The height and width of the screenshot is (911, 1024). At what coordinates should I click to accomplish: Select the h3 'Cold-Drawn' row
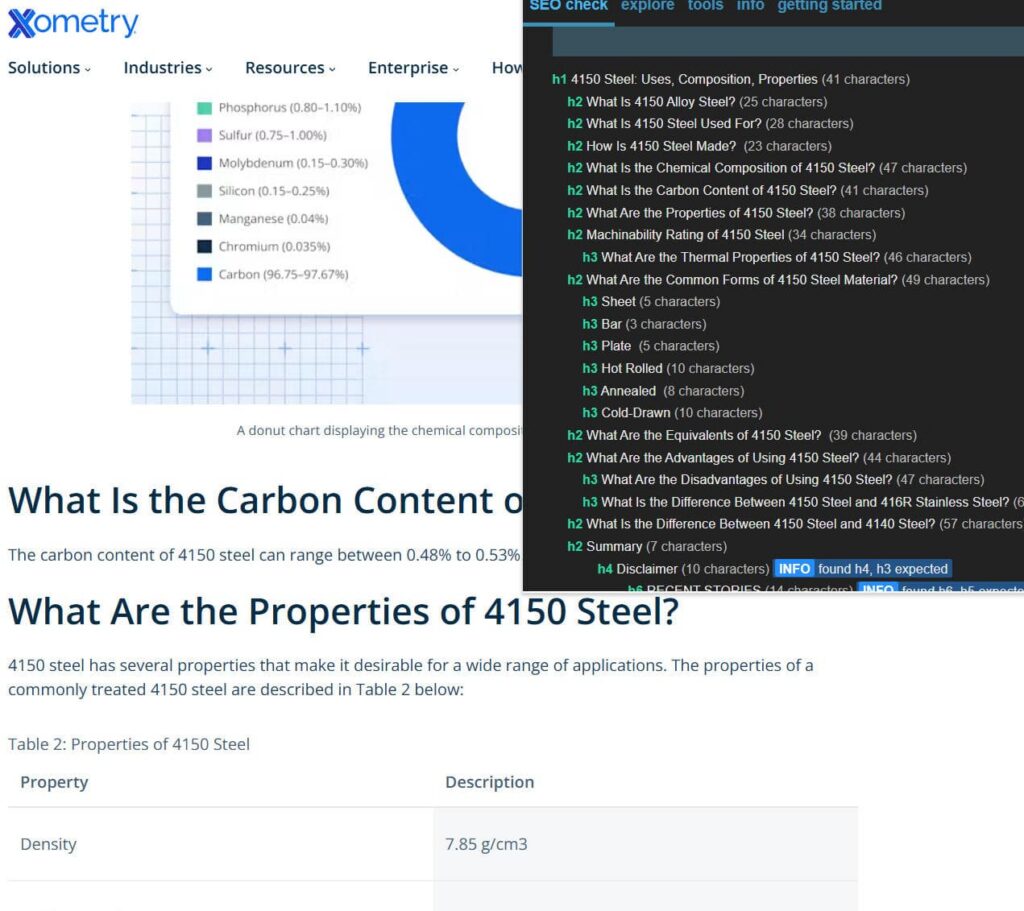[671, 413]
